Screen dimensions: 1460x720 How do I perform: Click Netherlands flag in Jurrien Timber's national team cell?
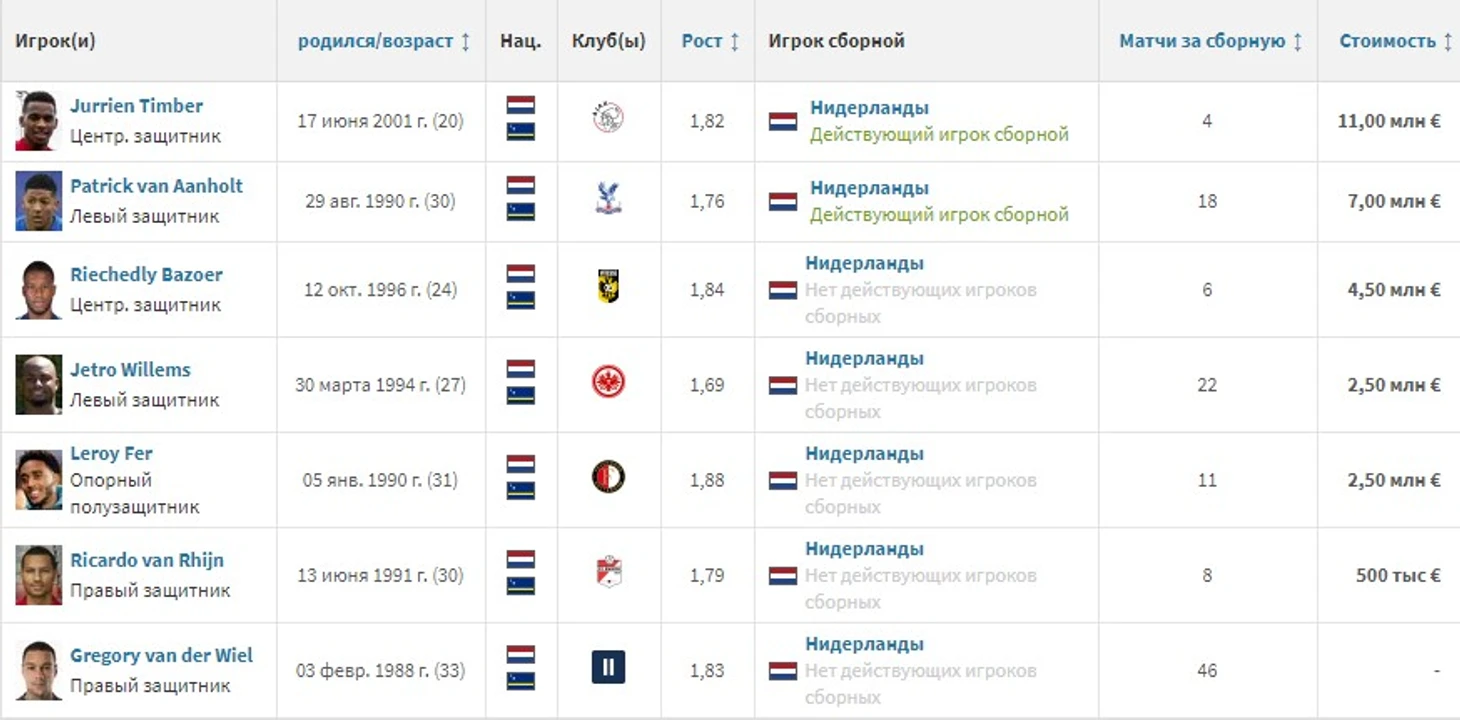coord(782,121)
